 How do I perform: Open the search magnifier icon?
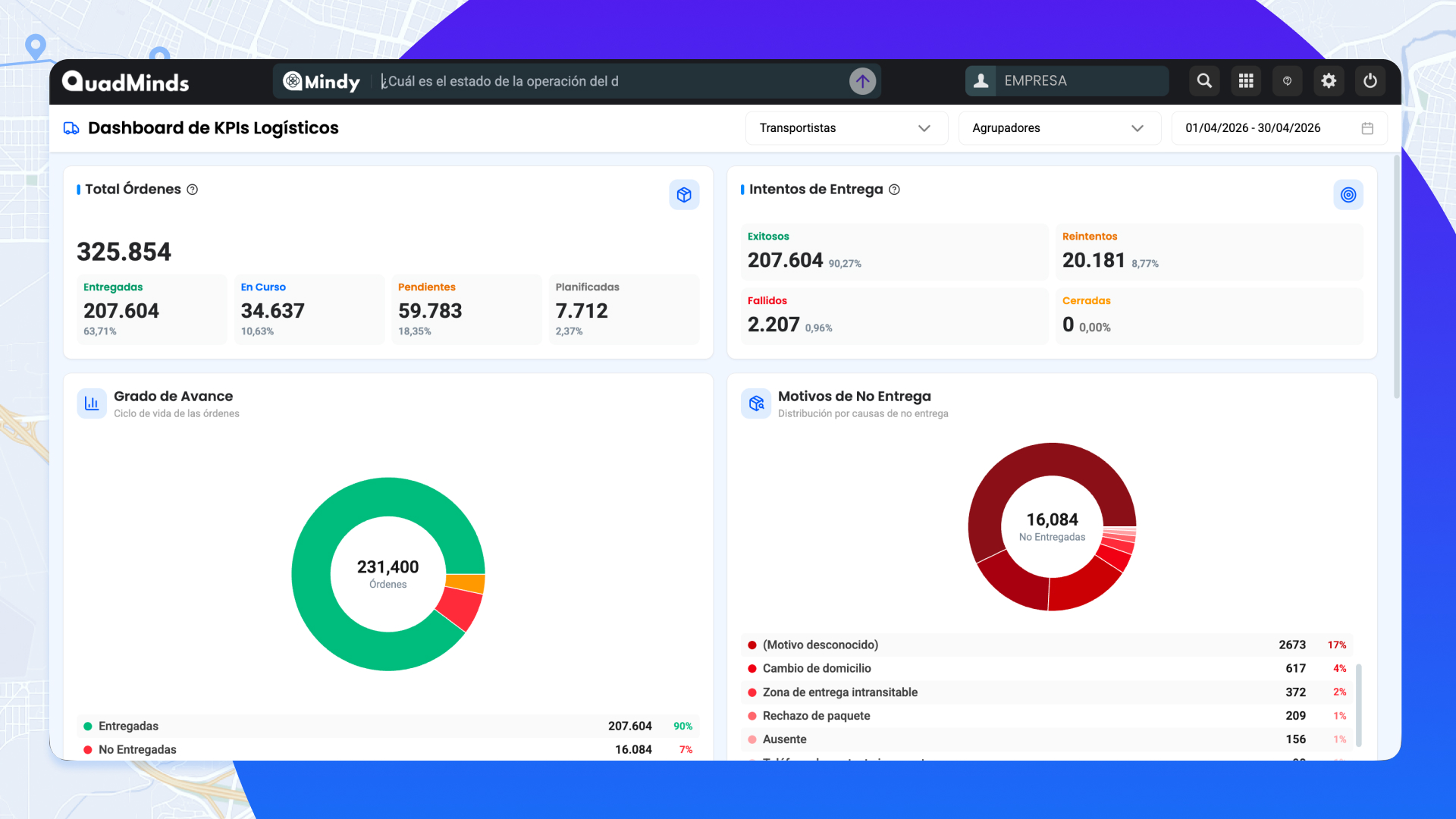(x=1204, y=81)
